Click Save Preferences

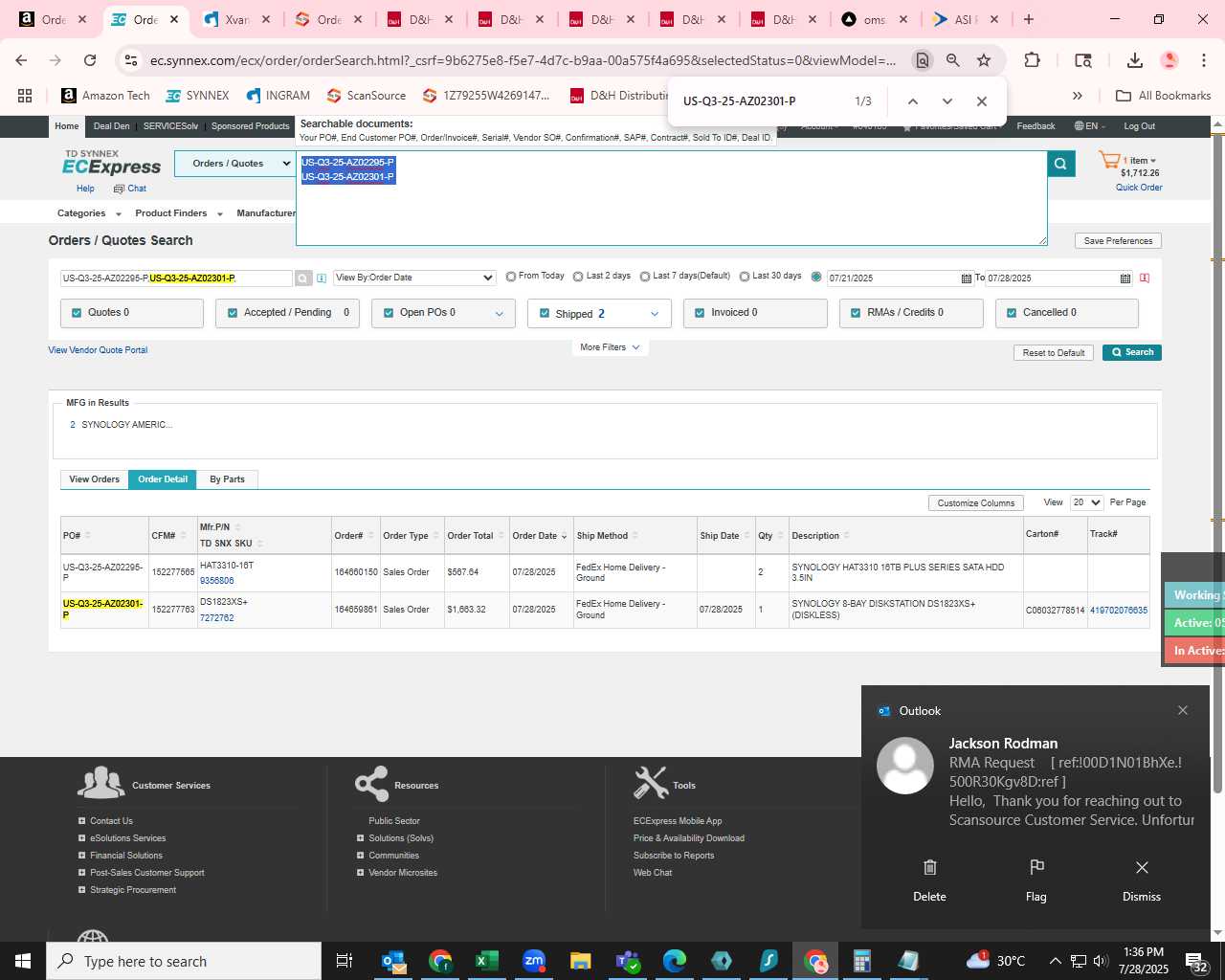(x=1118, y=241)
